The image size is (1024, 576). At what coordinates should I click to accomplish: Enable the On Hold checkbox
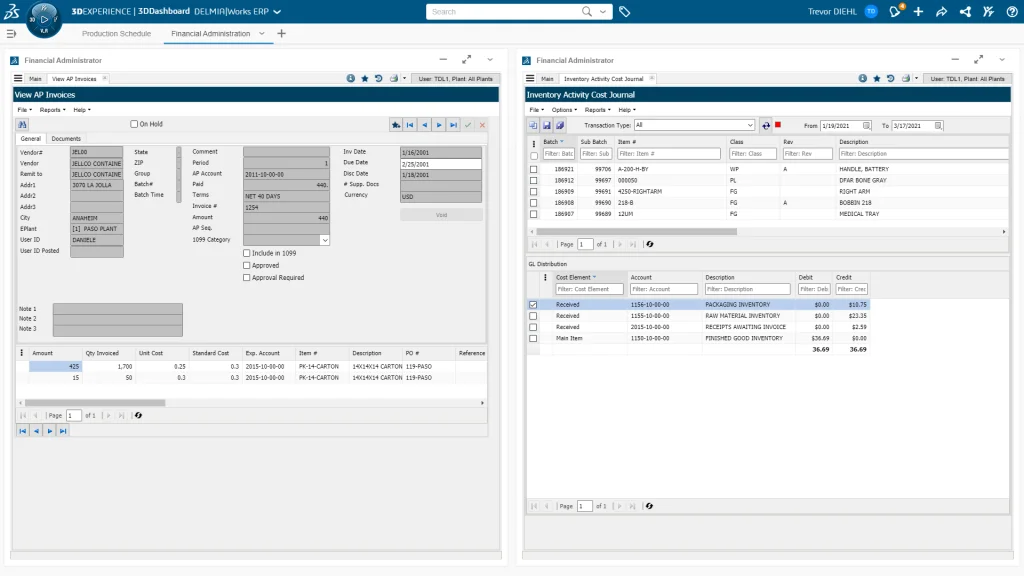point(135,124)
